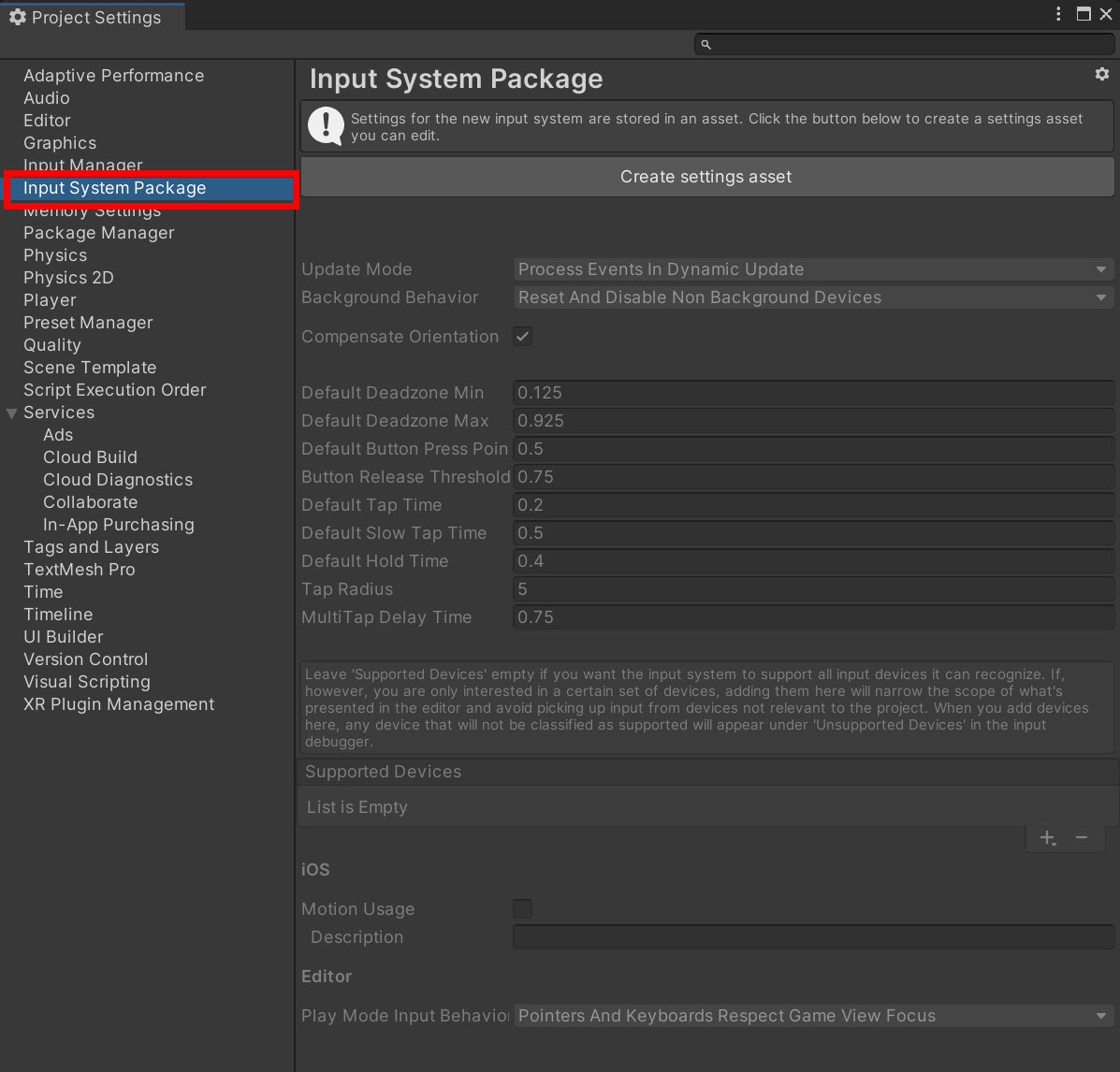Open Cloud Build under Services
This screenshot has width=1120, height=1072.
point(90,457)
